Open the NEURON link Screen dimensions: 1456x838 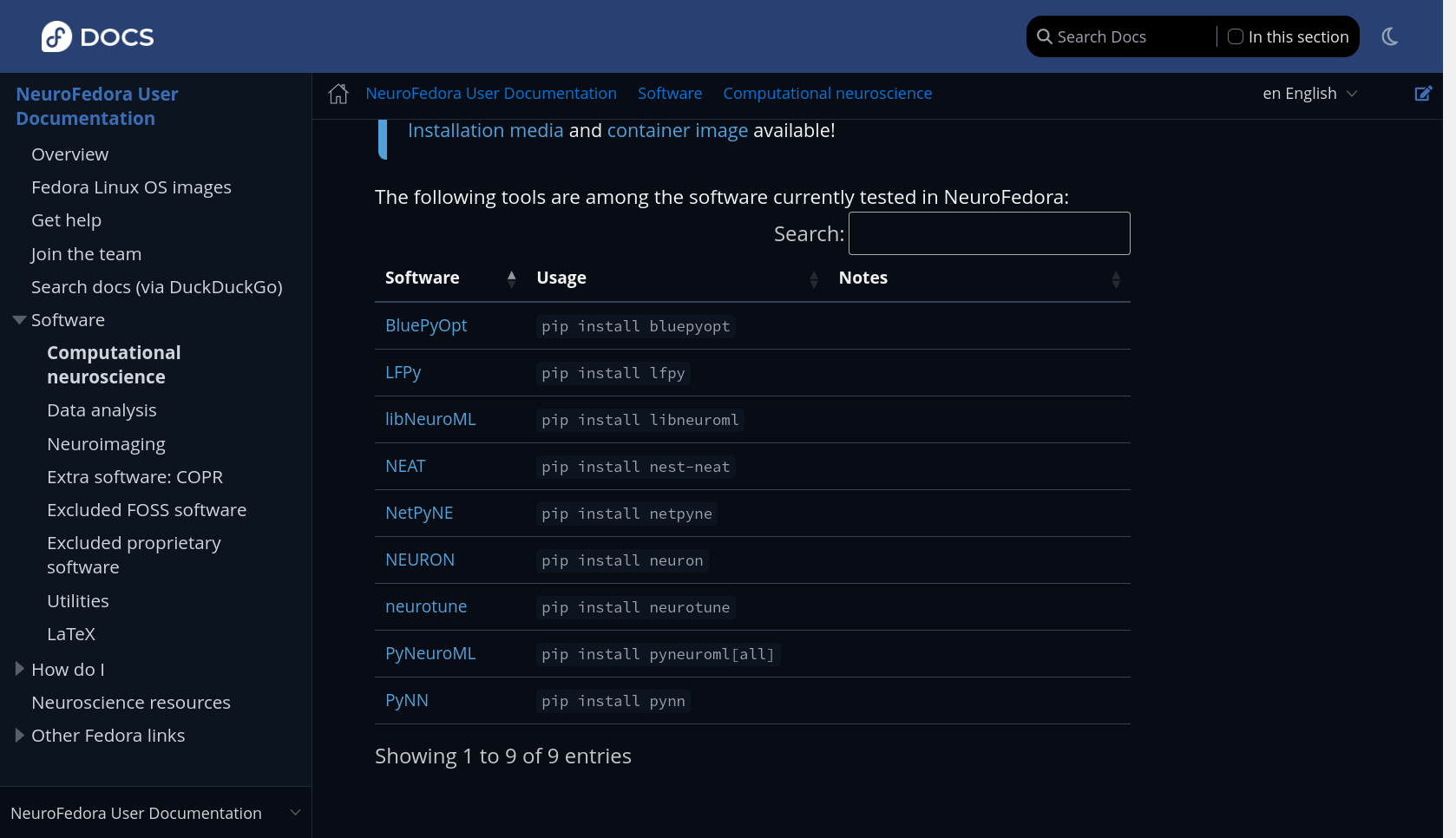(420, 560)
